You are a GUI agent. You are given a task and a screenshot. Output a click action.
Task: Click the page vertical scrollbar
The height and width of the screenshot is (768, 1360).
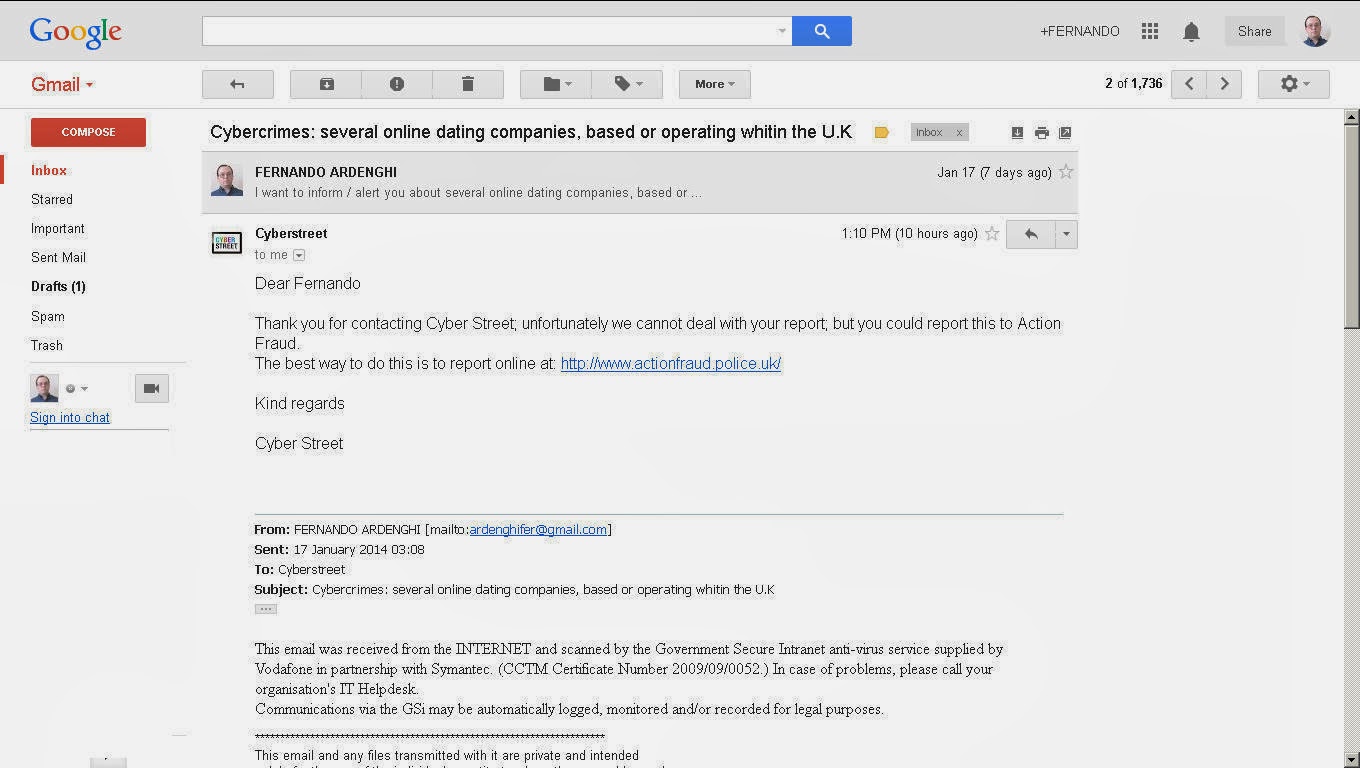click(x=1351, y=225)
